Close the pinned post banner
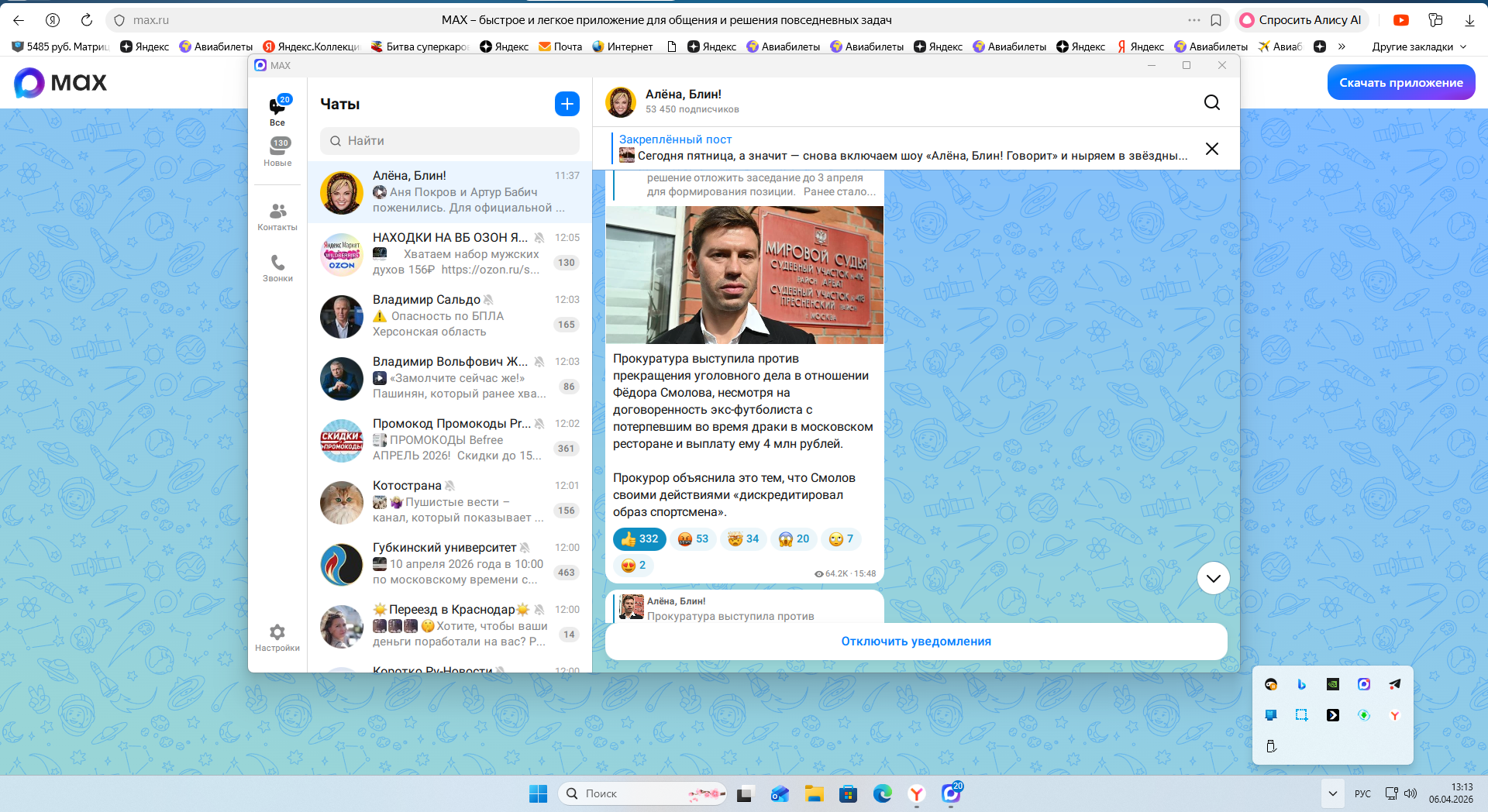This screenshot has height=812, width=1488. pos(1212,149)
